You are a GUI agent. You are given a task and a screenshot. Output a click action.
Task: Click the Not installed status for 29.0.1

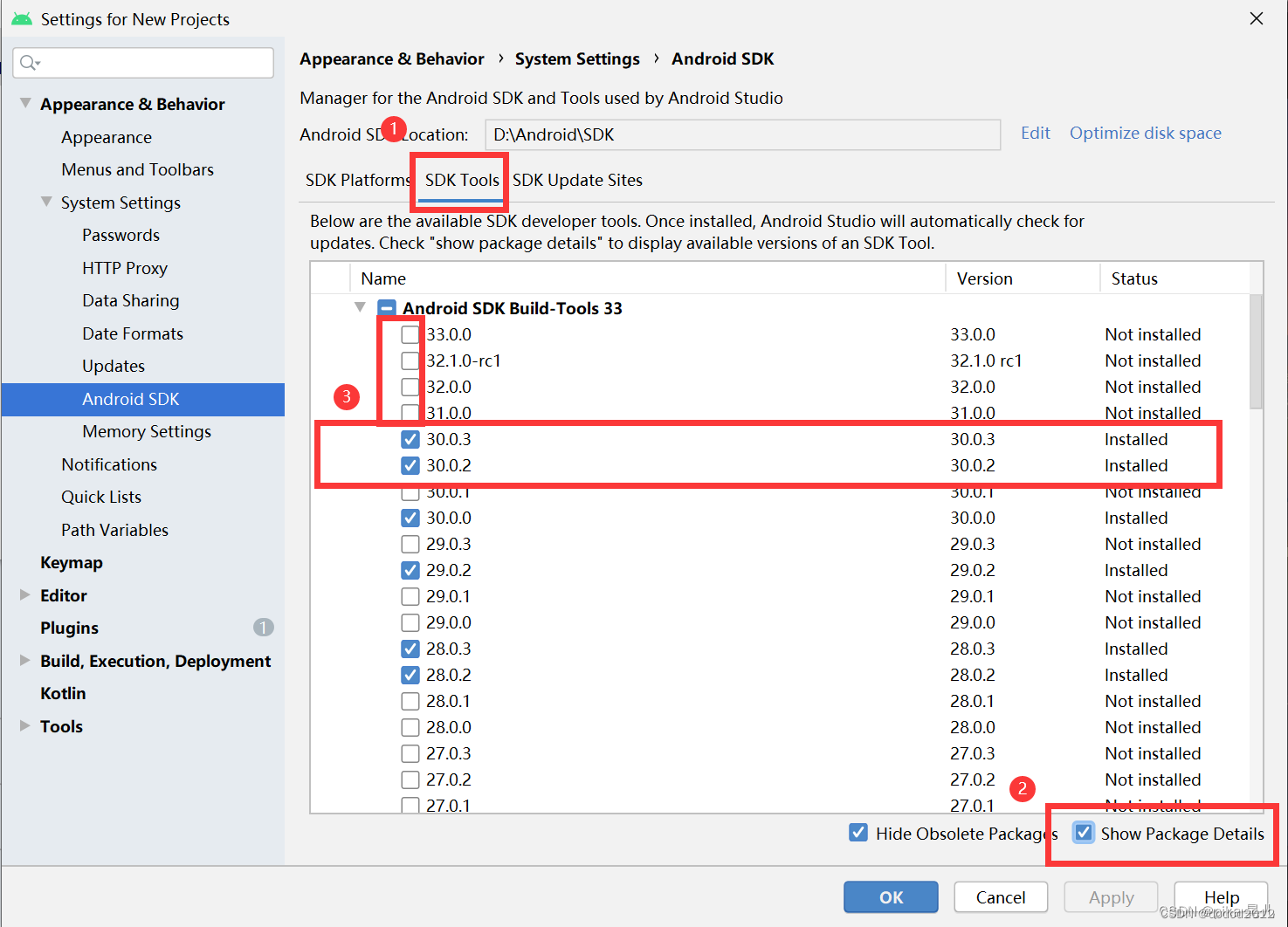tap(1153, 596)
